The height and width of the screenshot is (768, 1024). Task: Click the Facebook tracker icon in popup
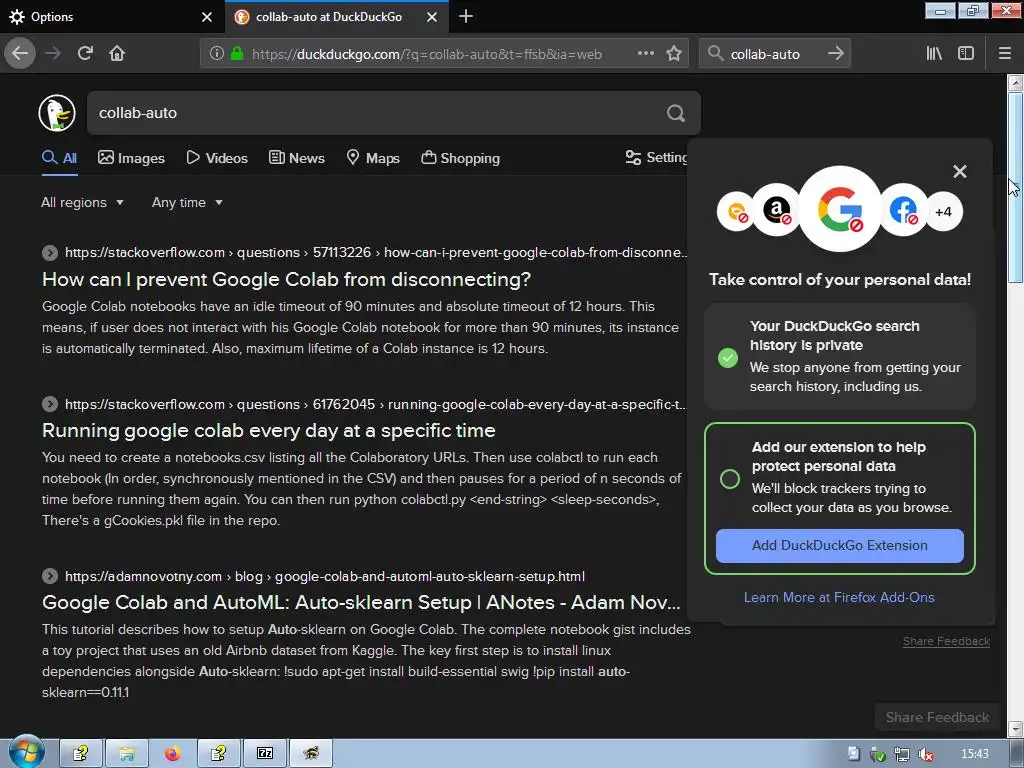903,211
